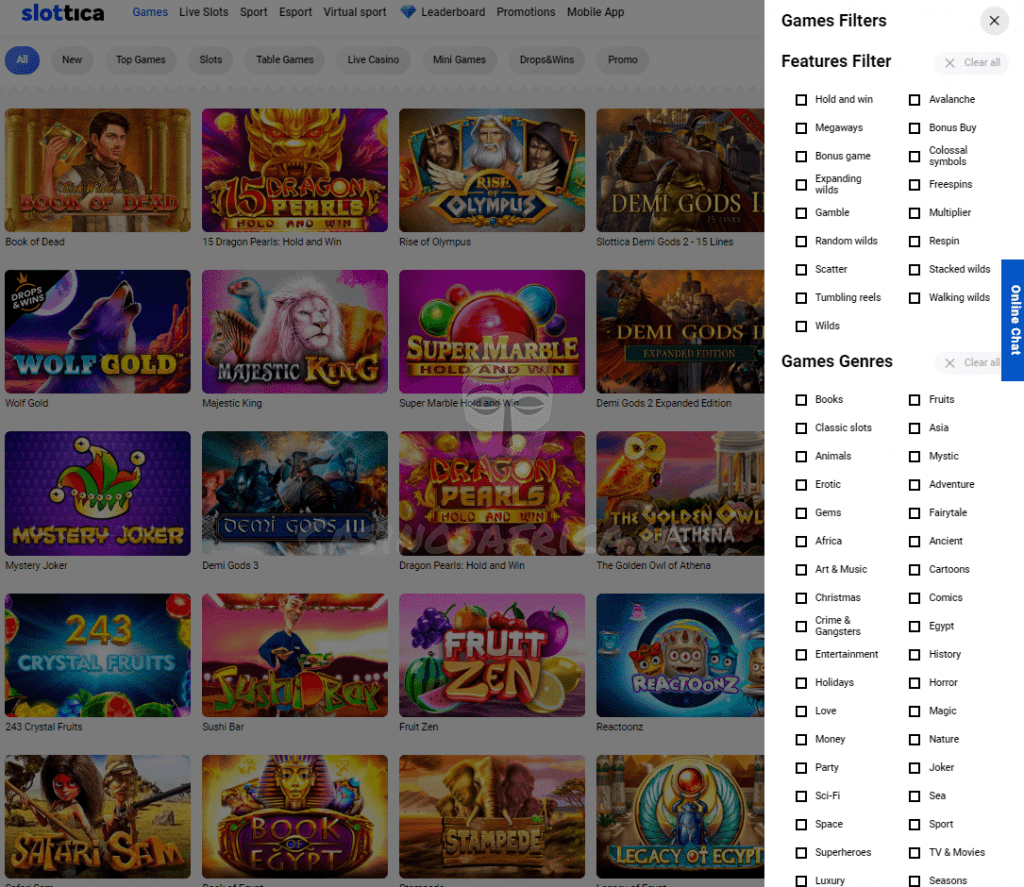Check the Multiplier filter
The image size is (1024, 887).
[915, 213]
